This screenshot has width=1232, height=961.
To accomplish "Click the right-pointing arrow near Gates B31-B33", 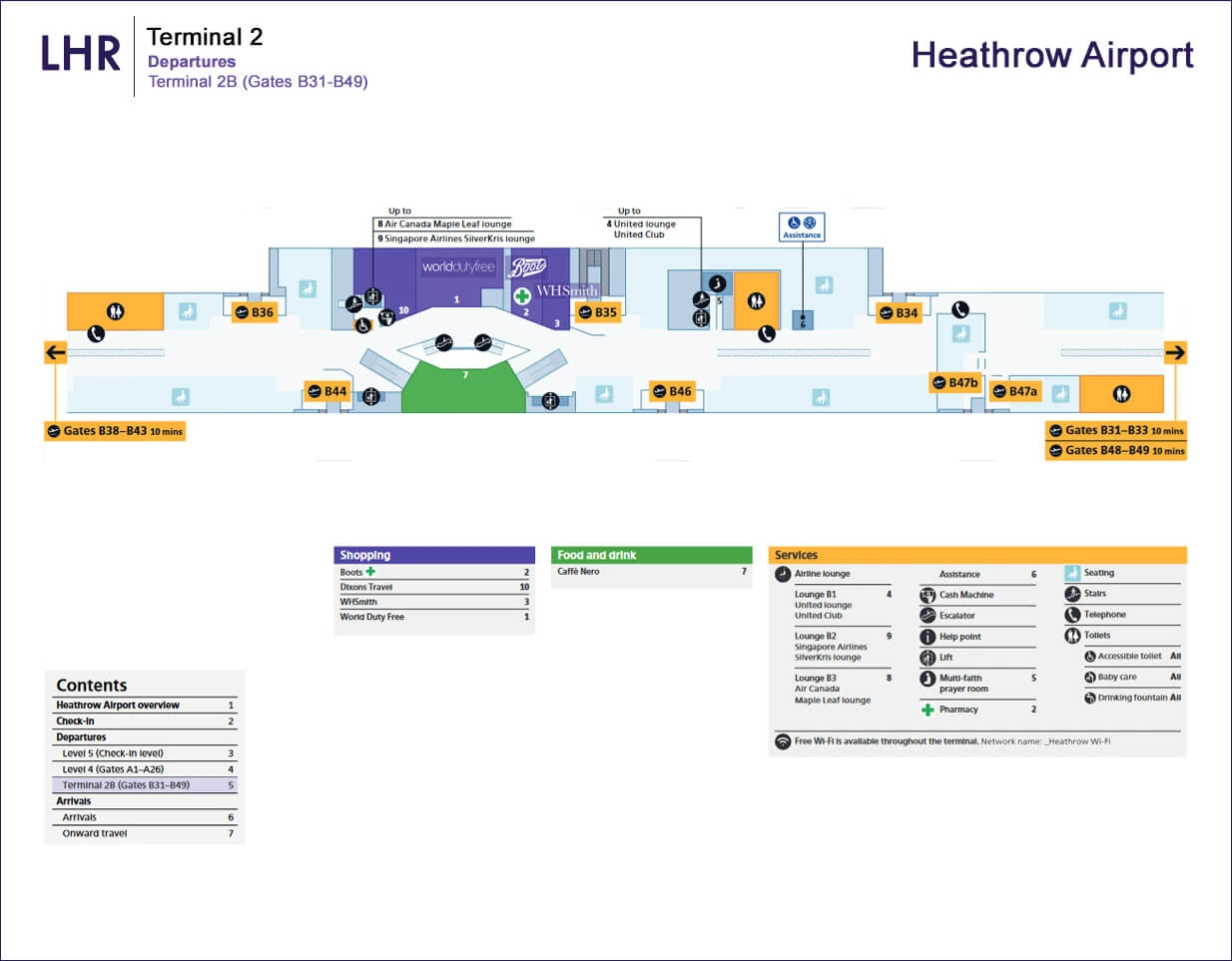I will [1174, 351].
